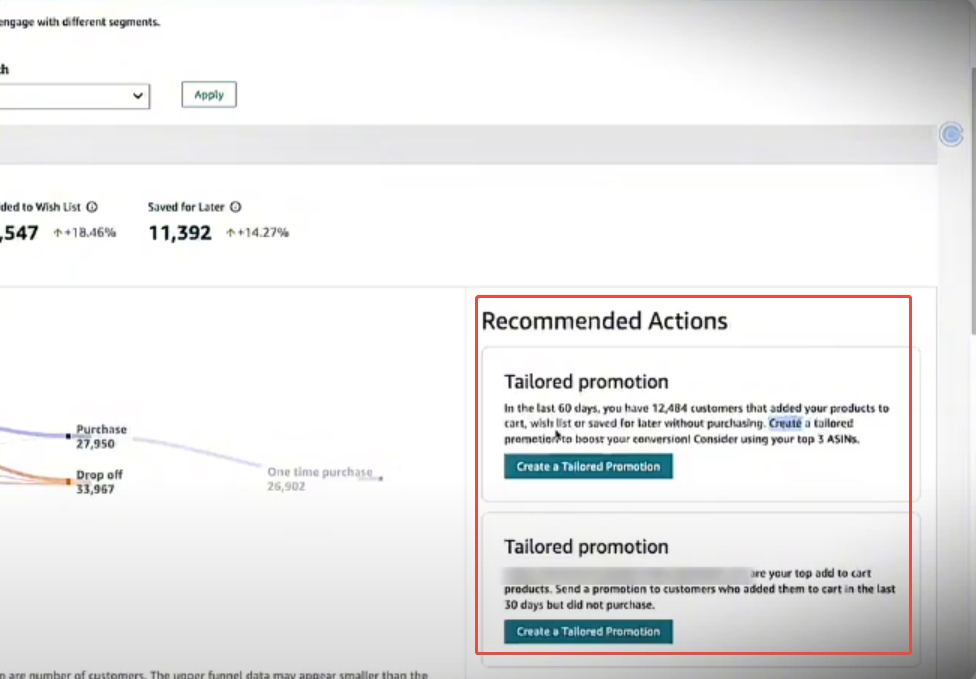The height and width of the screenshot is (679, 976).
Task: Click the blurred product names in second card
Action: pyautogui.click(x=626, y=573)
